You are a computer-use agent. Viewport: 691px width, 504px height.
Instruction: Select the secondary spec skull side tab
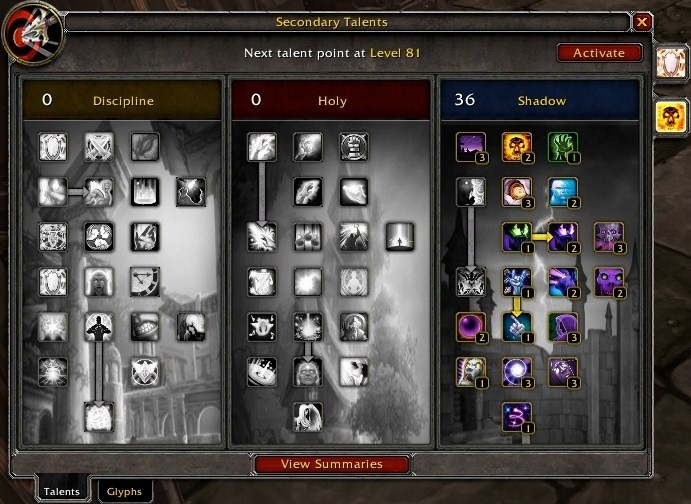(671, 116)
